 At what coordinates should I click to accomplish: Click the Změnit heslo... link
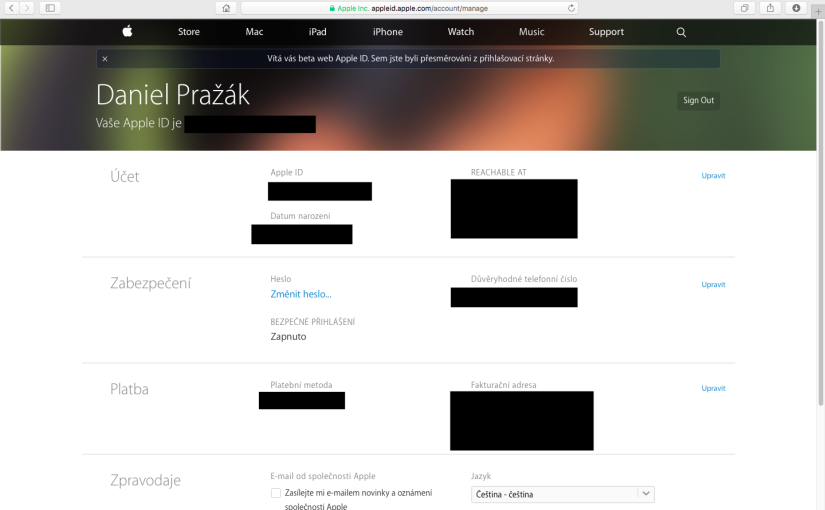tap(301, 294)
